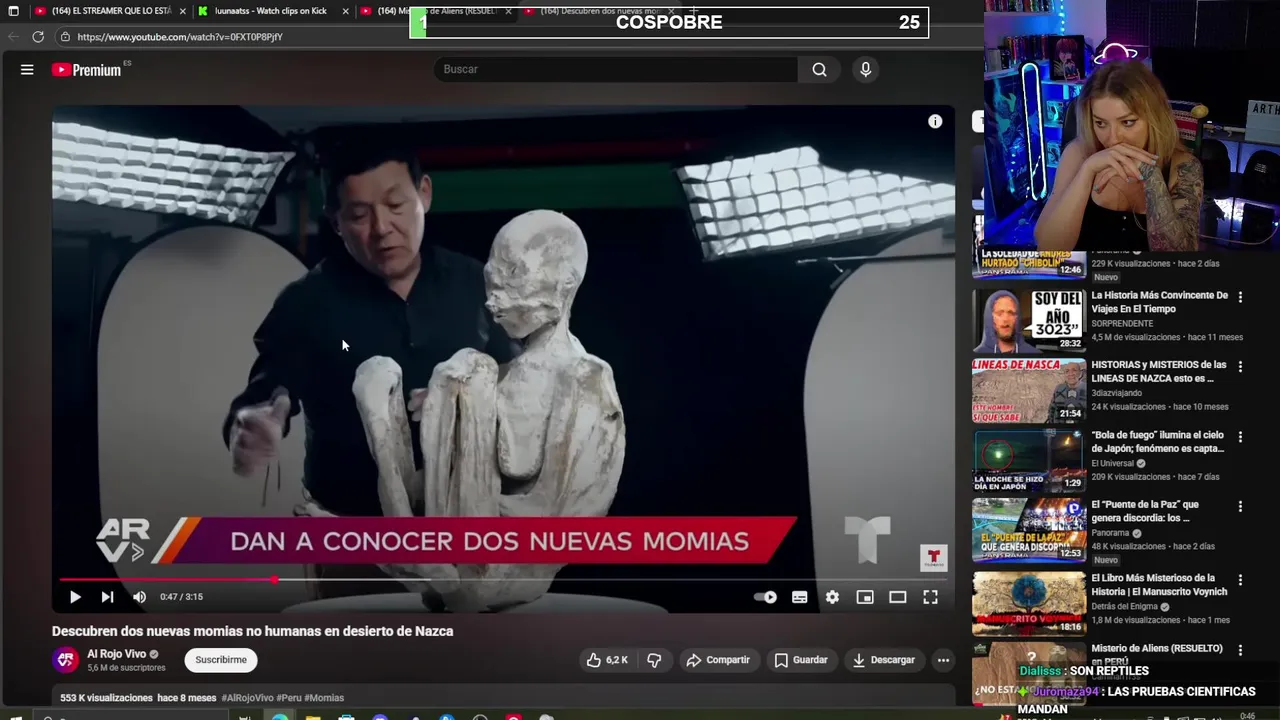This screenshot has width=1280, height=720.
Task: Open the browser tab actions icon
Action: click(x=13, y=11)
